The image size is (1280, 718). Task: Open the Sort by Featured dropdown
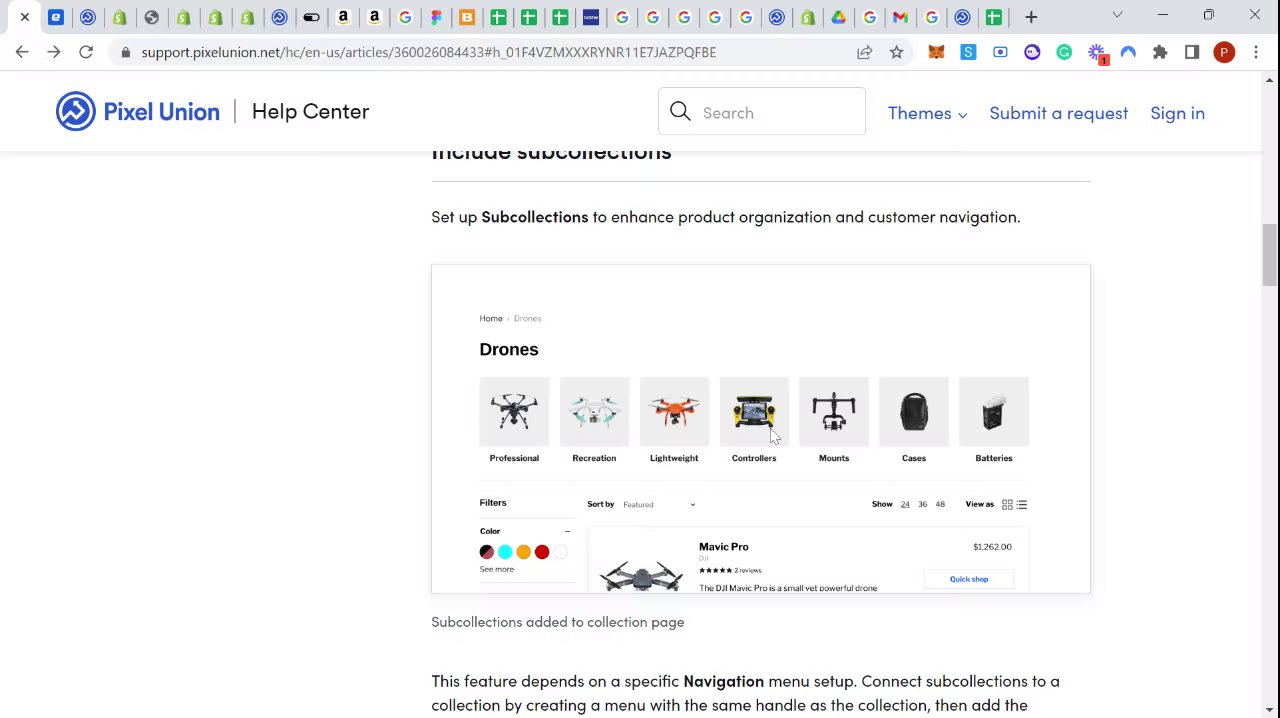[658, 504]
